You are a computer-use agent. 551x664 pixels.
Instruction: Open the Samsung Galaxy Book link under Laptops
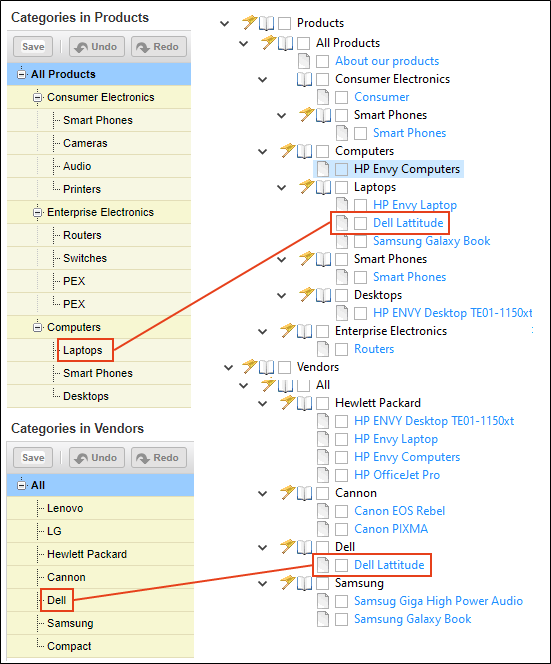[x=431, y=241]
